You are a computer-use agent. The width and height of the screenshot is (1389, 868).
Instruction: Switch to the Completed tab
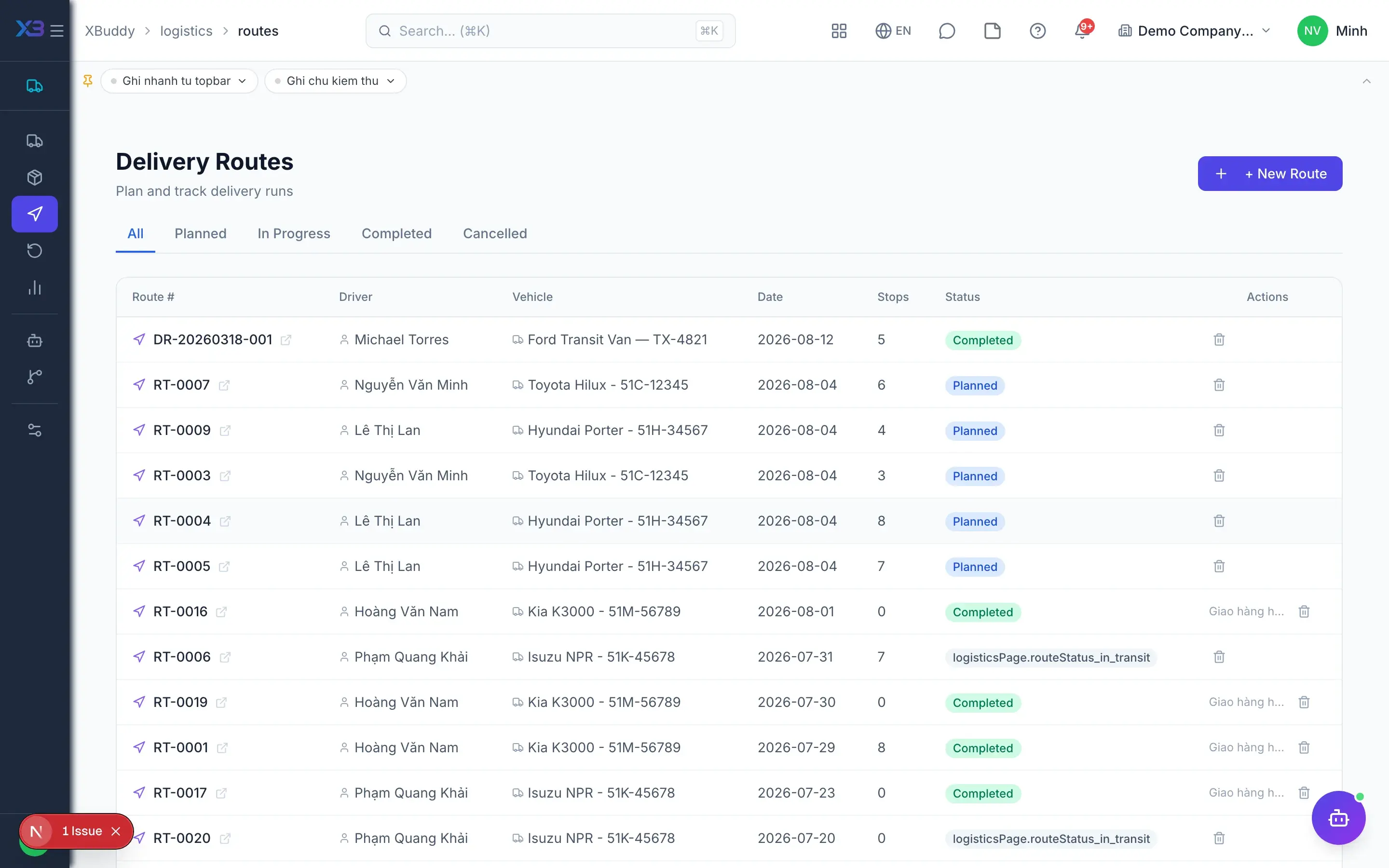396,234
